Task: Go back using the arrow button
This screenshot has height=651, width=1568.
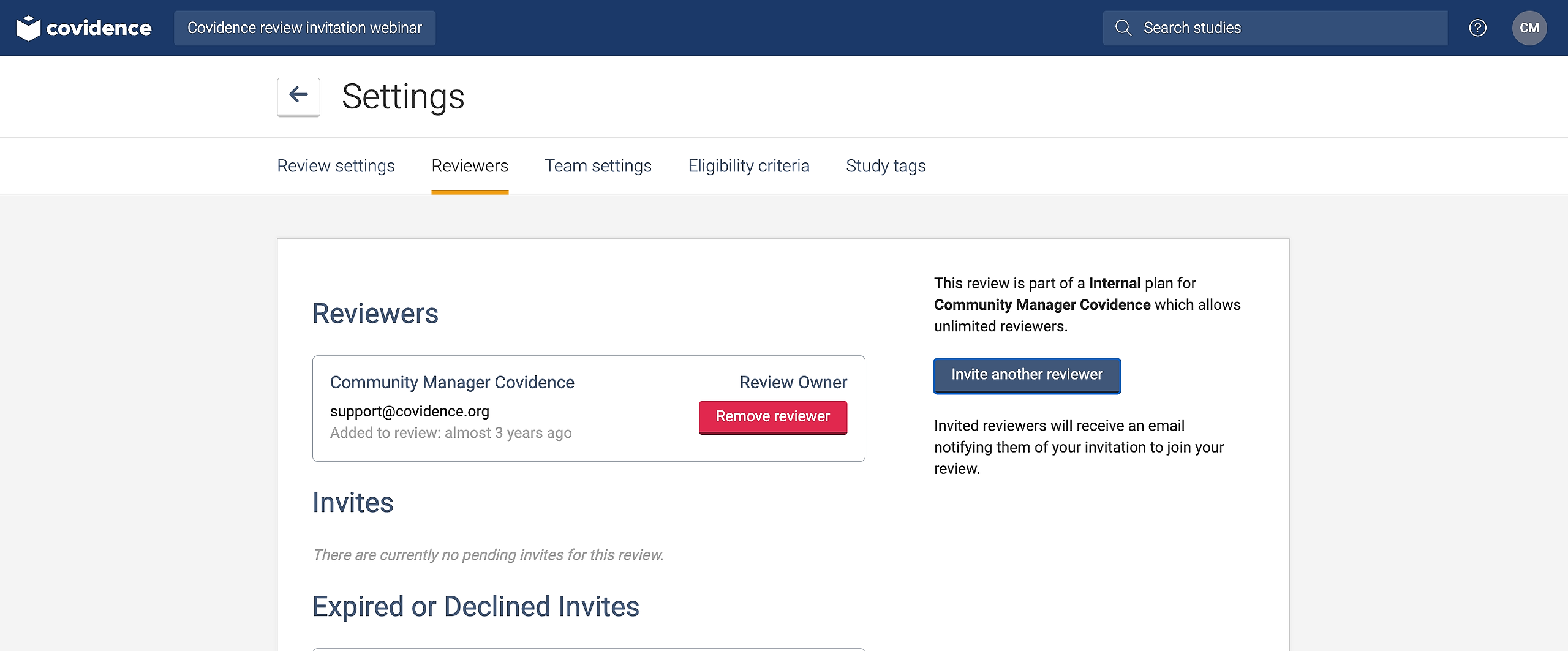Action: point(298,96)
